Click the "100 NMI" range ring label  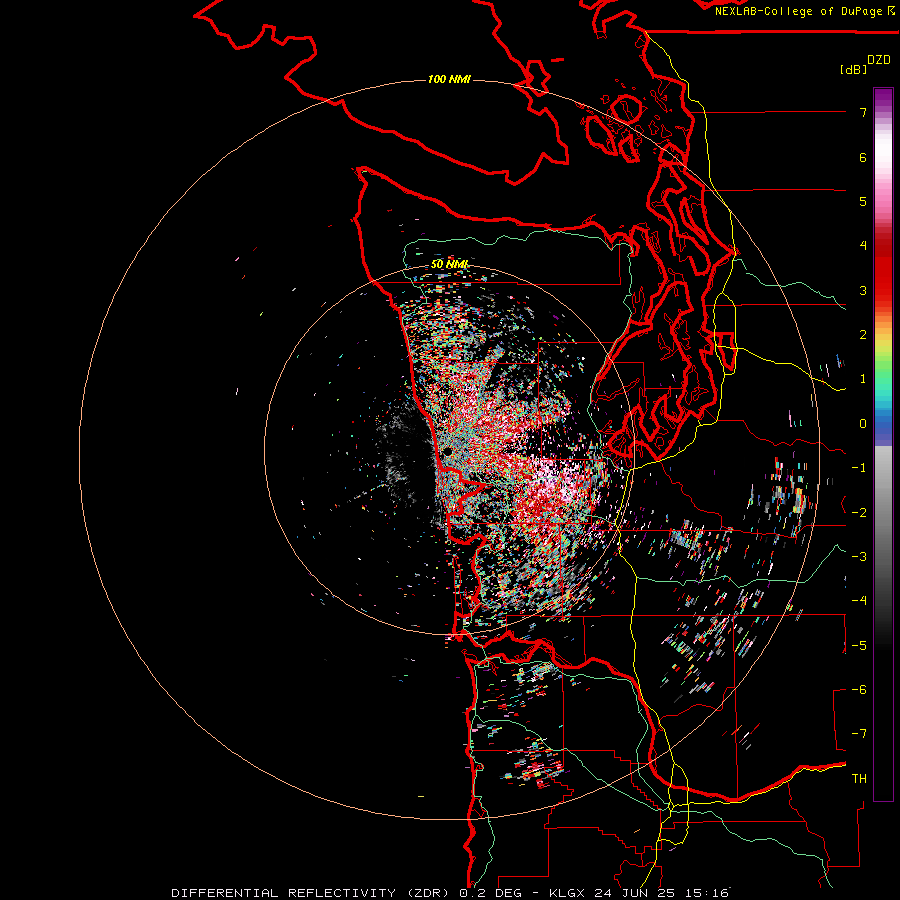449,79
